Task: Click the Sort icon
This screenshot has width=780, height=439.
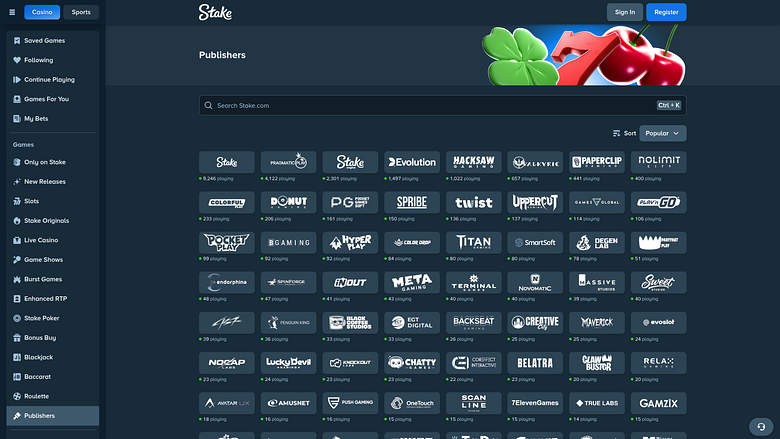Action: pyautogui.click(x=616, y=133)
